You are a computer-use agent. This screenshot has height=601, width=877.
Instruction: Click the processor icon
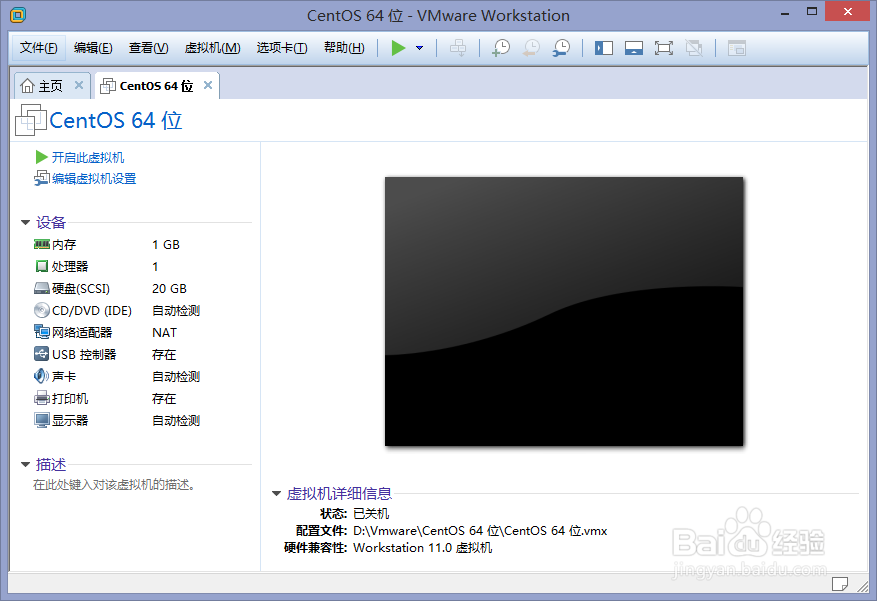pos(42,267)
